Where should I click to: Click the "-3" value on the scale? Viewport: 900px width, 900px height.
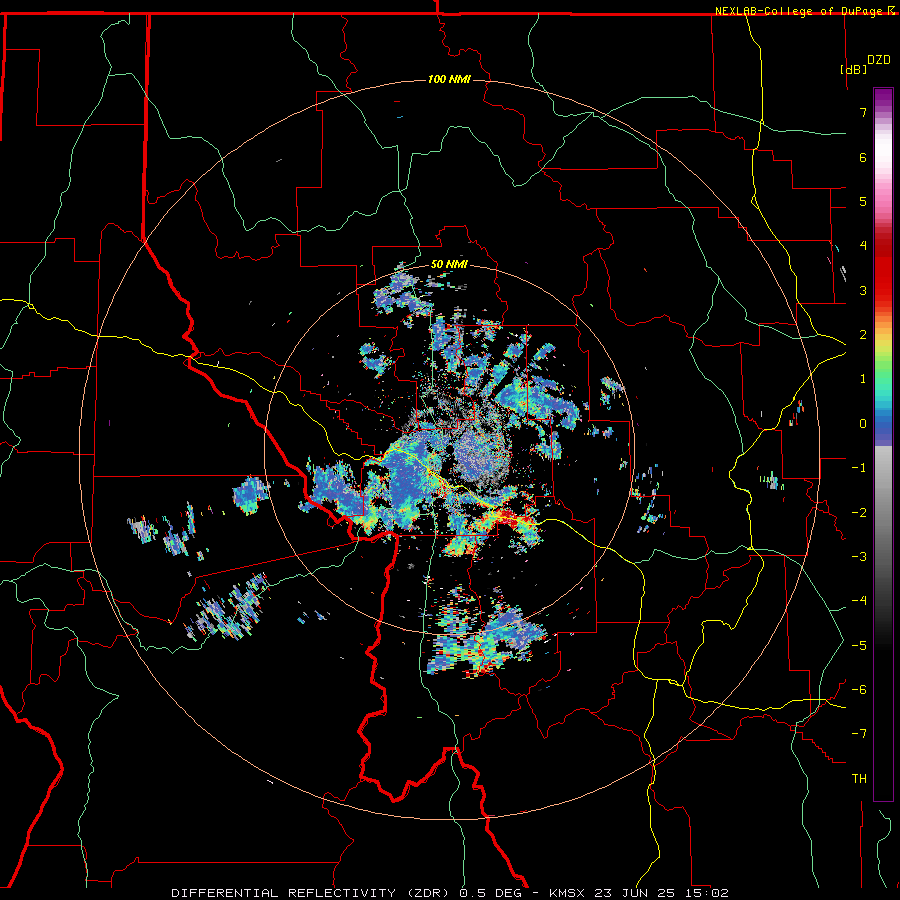click(859, 557)
